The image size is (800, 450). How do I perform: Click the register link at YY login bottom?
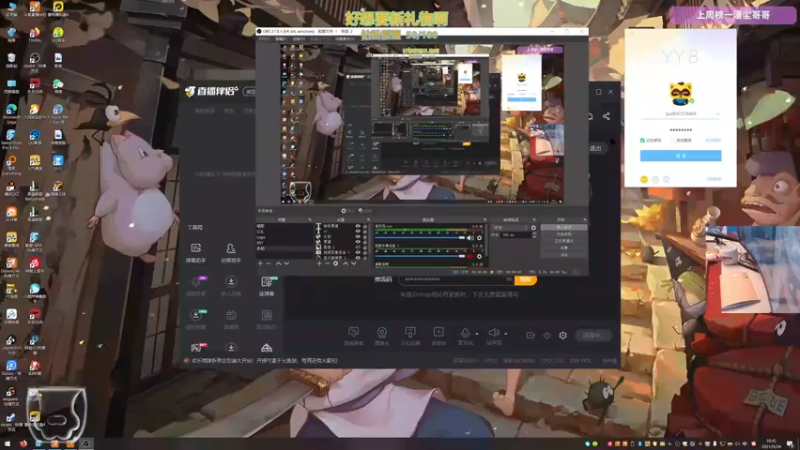click(x=714, y=179)
